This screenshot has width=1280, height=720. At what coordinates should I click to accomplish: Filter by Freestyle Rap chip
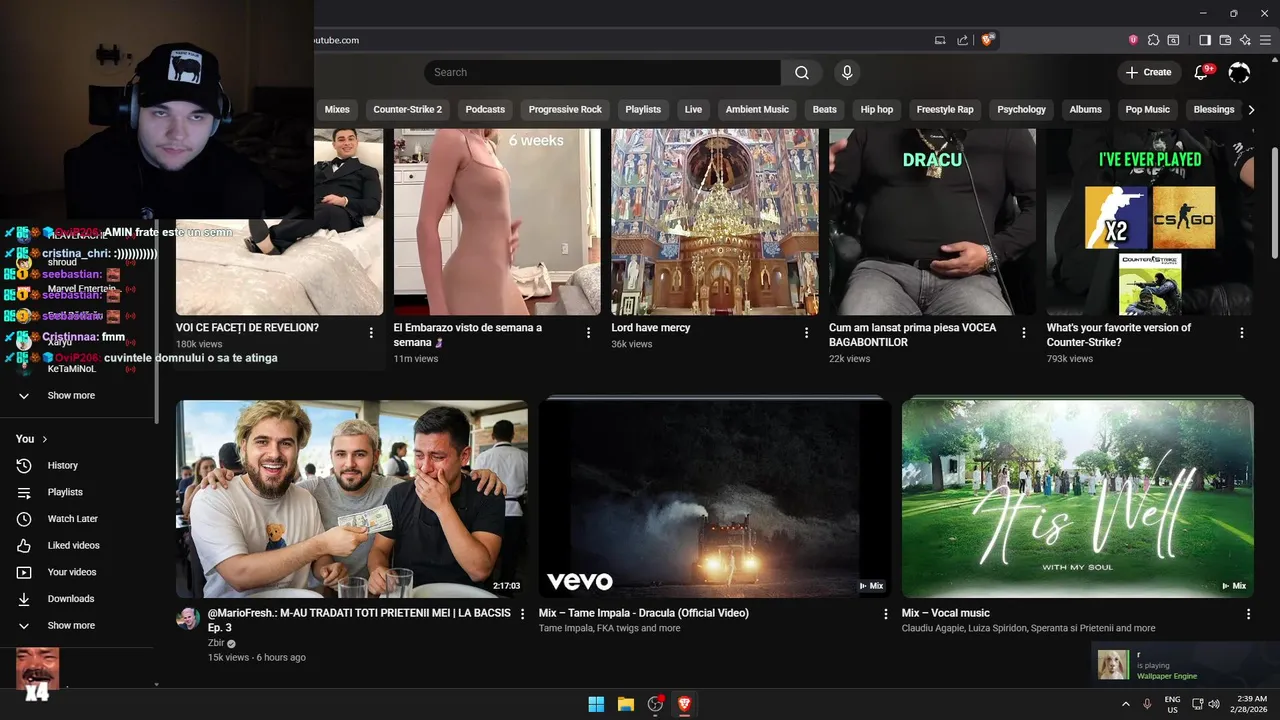(945, 110)
